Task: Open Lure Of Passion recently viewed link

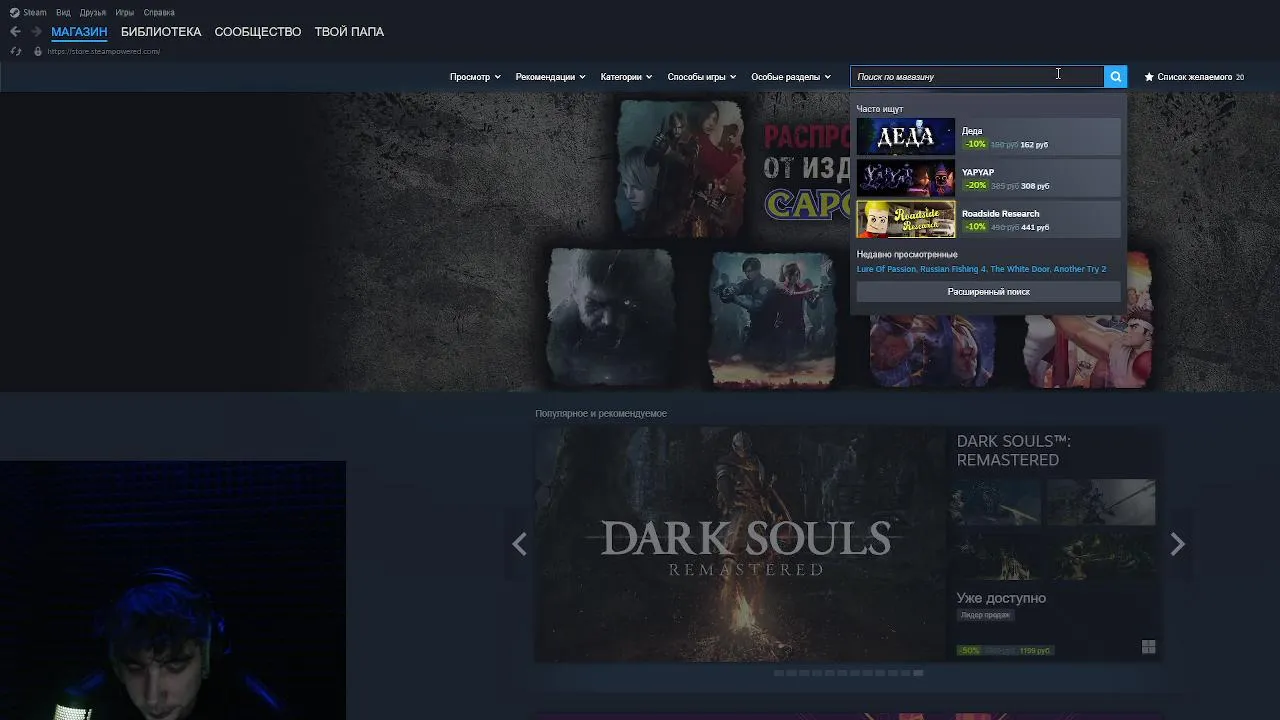Action: point(886,269)
